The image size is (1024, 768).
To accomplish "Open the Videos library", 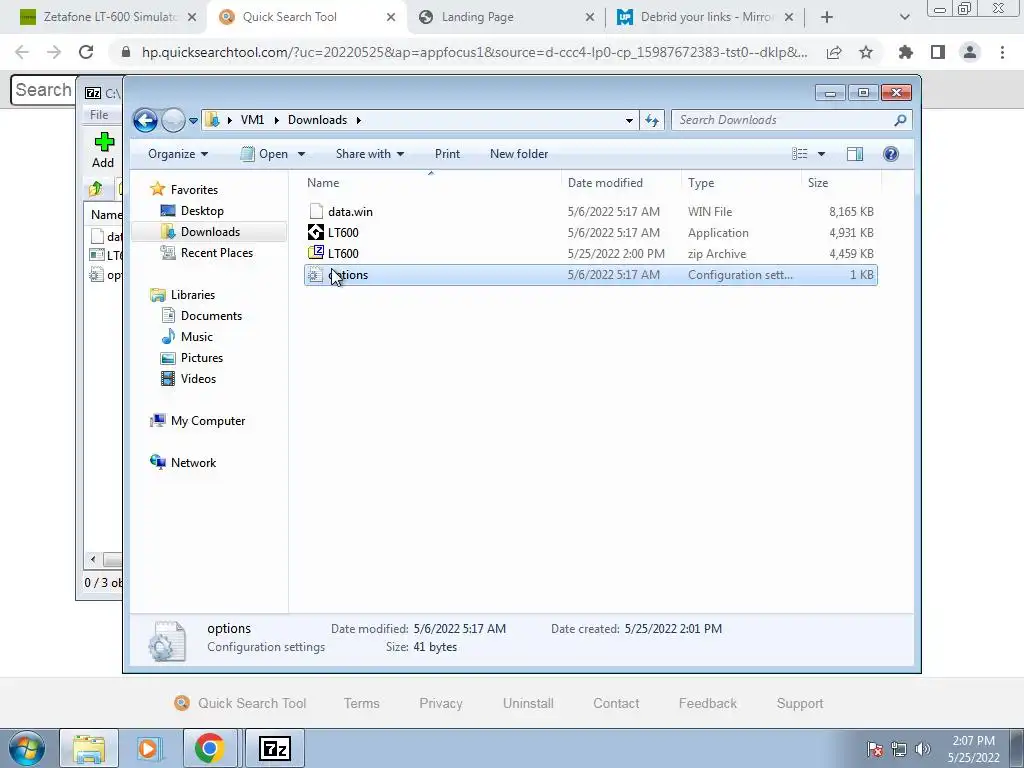I will point(198,379).
